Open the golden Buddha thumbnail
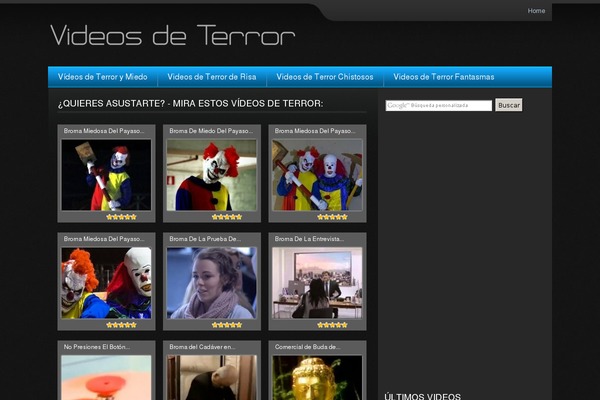The width and height of the screenshot is (600, 400). pos(317,377)
